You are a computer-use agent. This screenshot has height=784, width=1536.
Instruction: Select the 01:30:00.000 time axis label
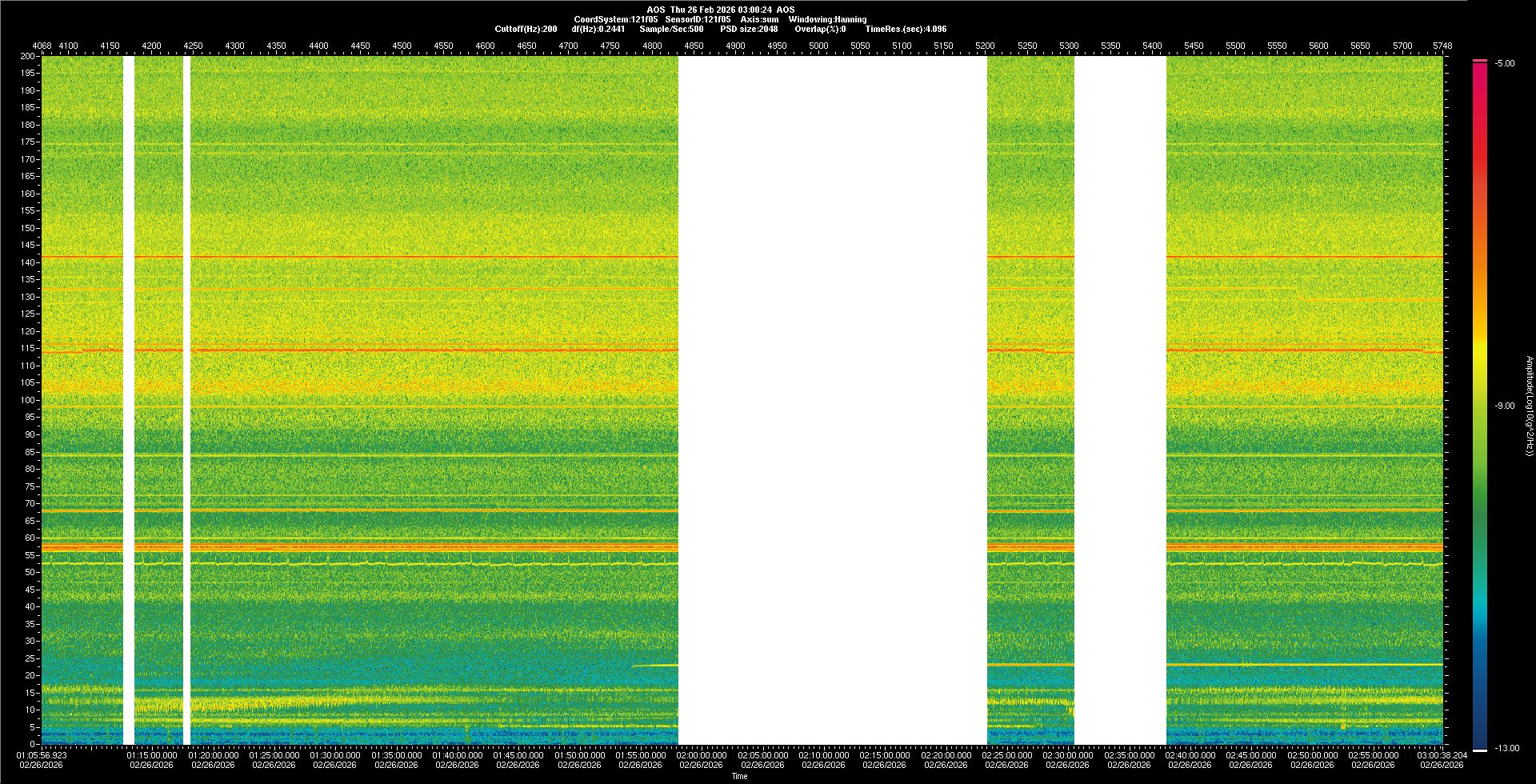335,755
